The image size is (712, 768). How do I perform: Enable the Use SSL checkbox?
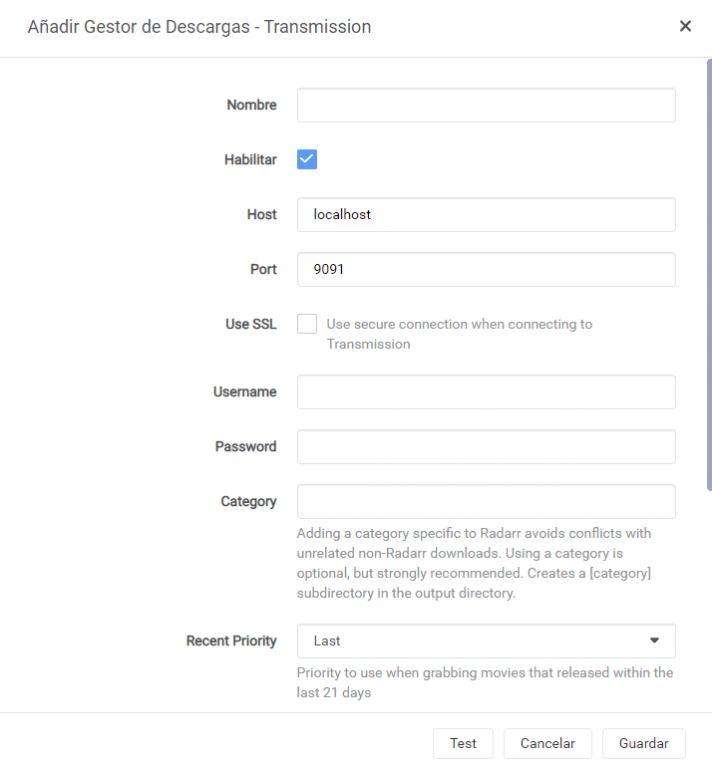307,324
